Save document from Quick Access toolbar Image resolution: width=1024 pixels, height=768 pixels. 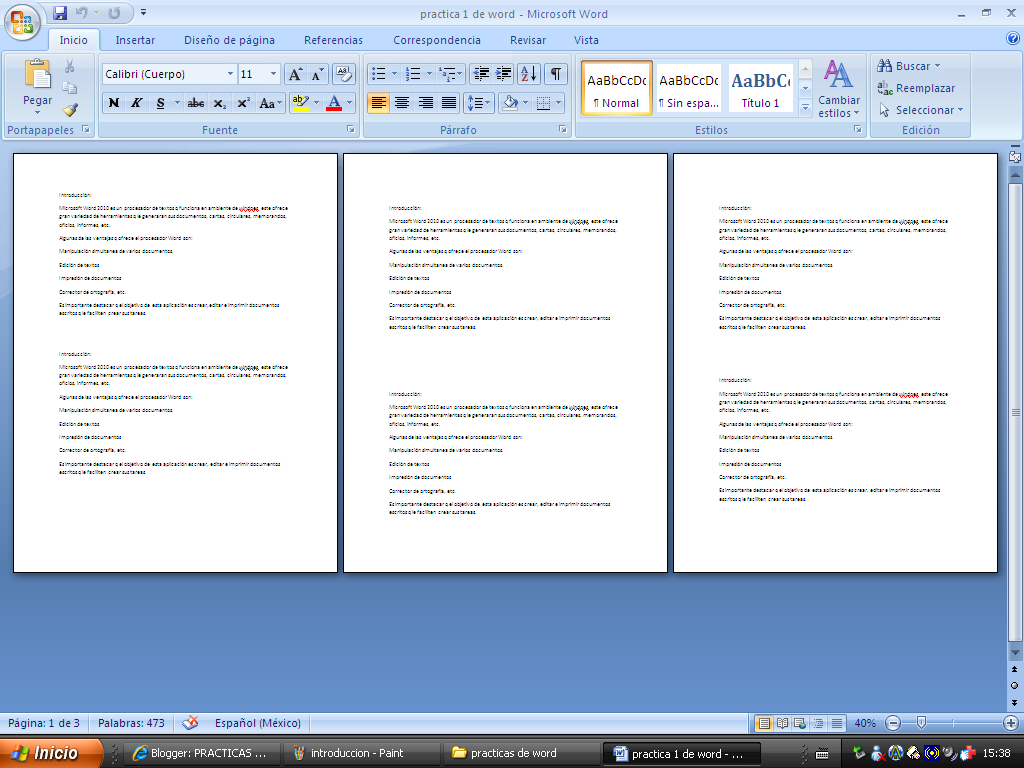[x=60, y=13]
